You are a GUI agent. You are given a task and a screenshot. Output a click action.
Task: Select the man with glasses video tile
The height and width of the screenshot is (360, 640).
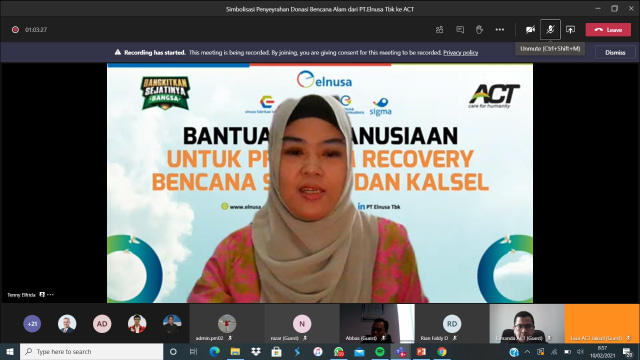click(x=527, y=323)
